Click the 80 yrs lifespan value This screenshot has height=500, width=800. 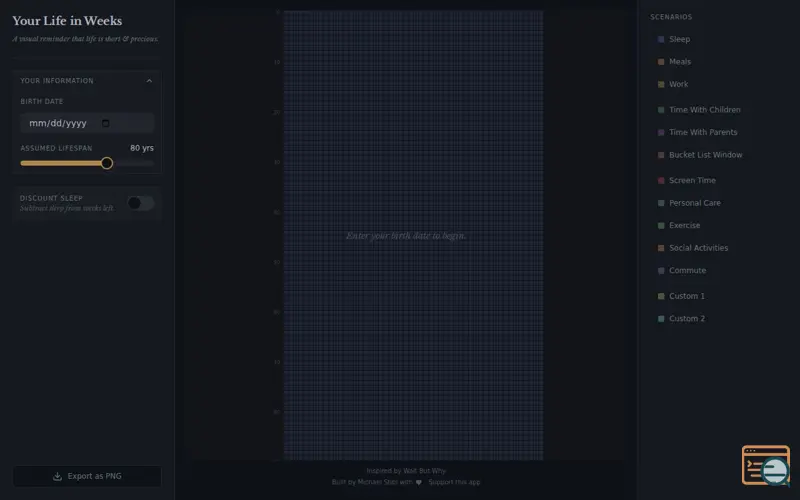click(142, 148)
